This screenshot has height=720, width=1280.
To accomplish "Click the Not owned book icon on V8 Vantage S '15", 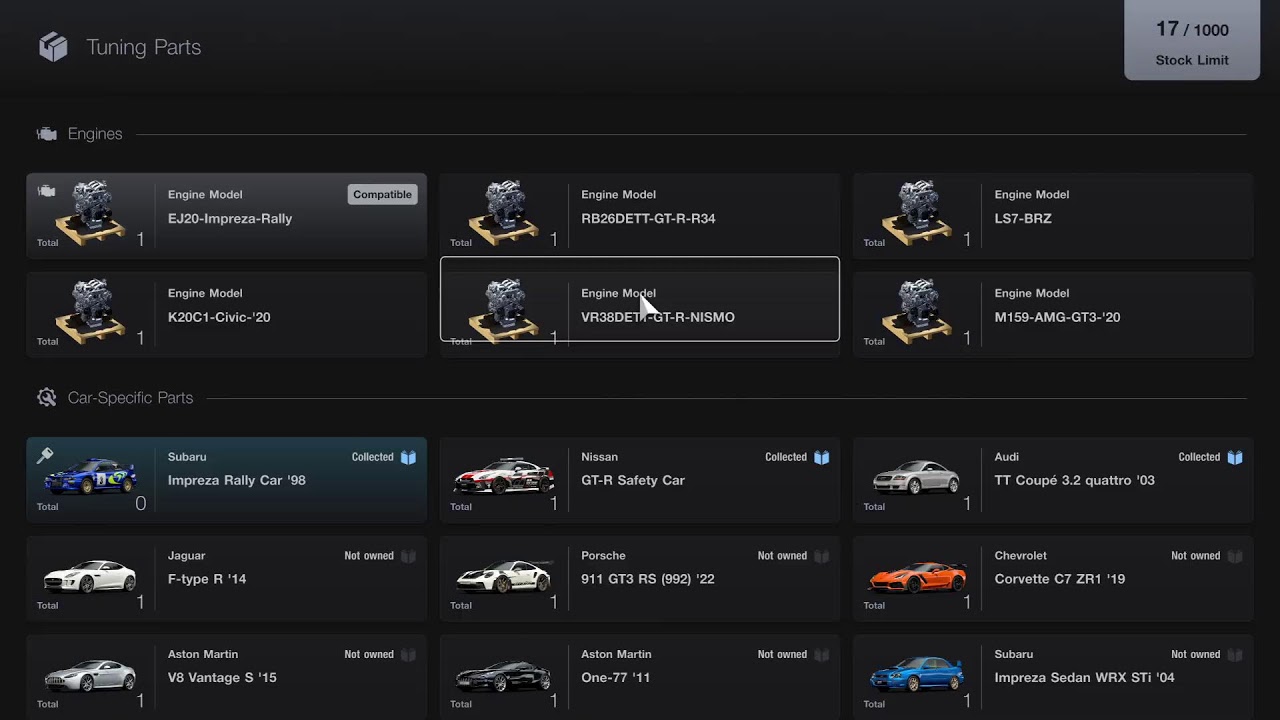I will (408, 655).
